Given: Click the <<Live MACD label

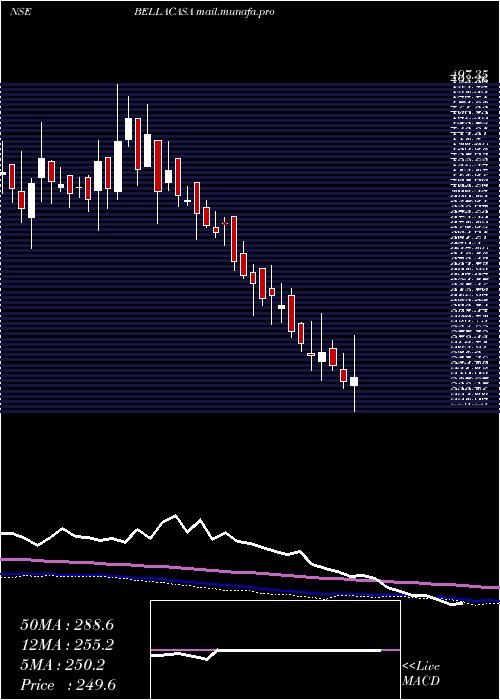Looking at the screenshot, I should point(421,674).
